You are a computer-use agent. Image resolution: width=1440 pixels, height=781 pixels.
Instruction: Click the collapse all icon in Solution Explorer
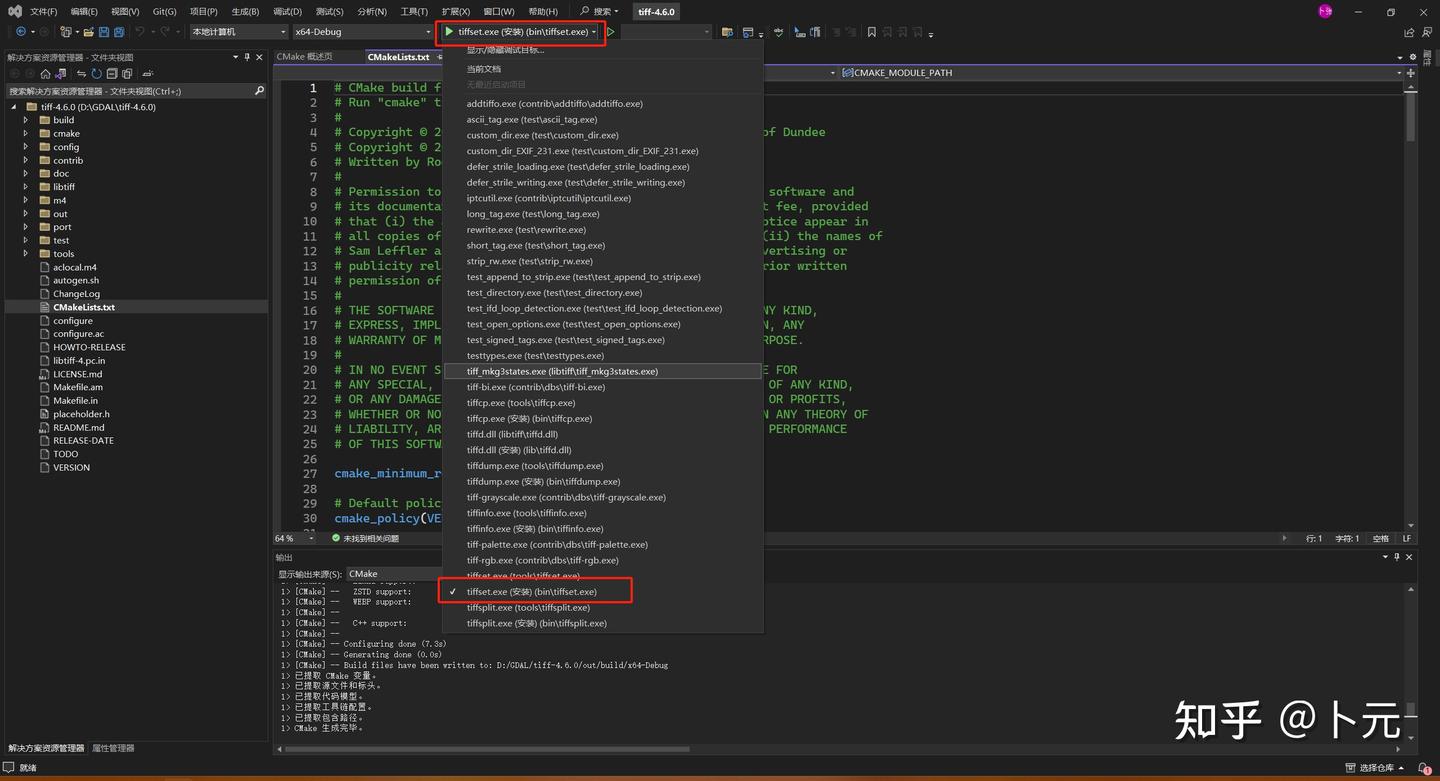point(112,74)
